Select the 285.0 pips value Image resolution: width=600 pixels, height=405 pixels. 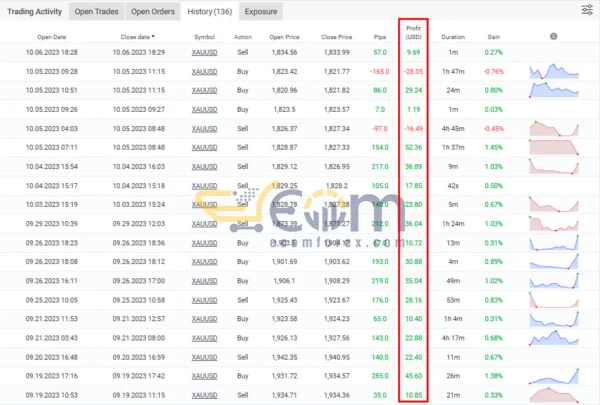point(380,376)
